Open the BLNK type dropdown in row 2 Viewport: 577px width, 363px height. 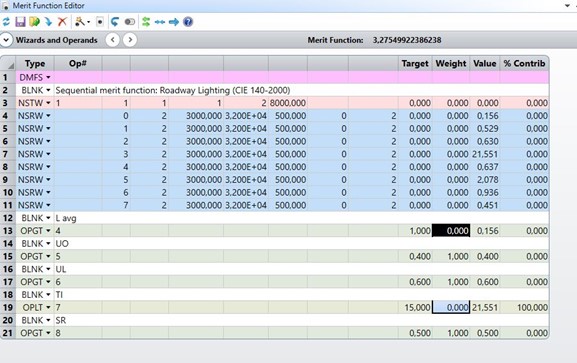(x=48, y=90)
